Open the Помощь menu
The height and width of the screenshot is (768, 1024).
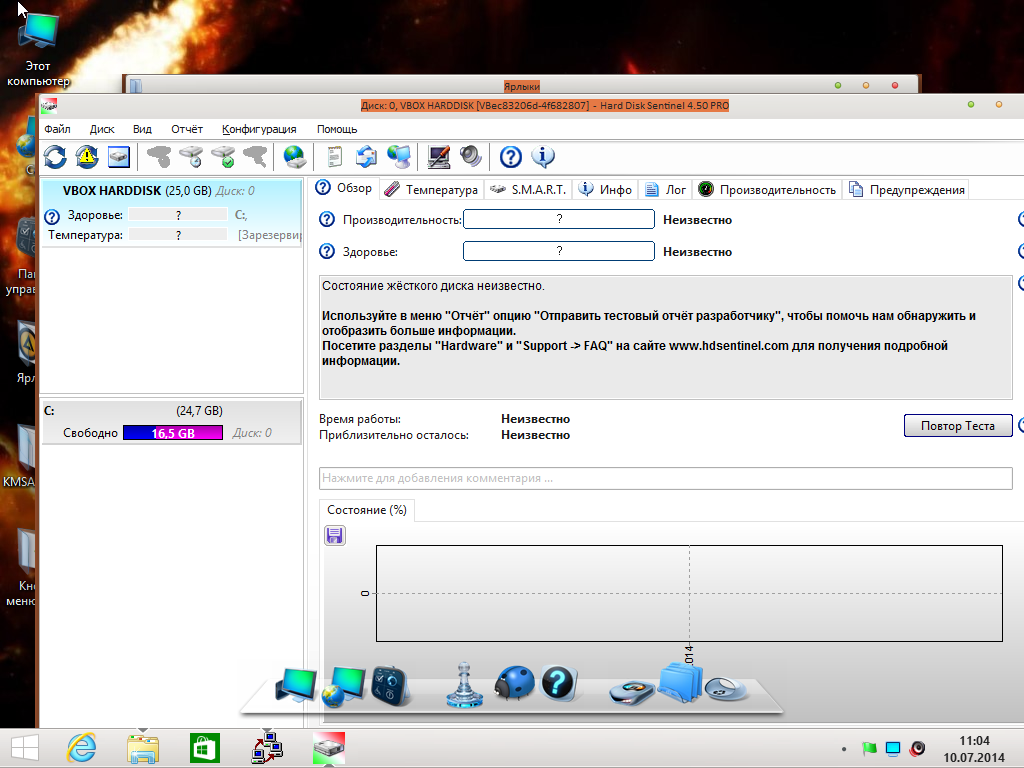pos(337,129)
